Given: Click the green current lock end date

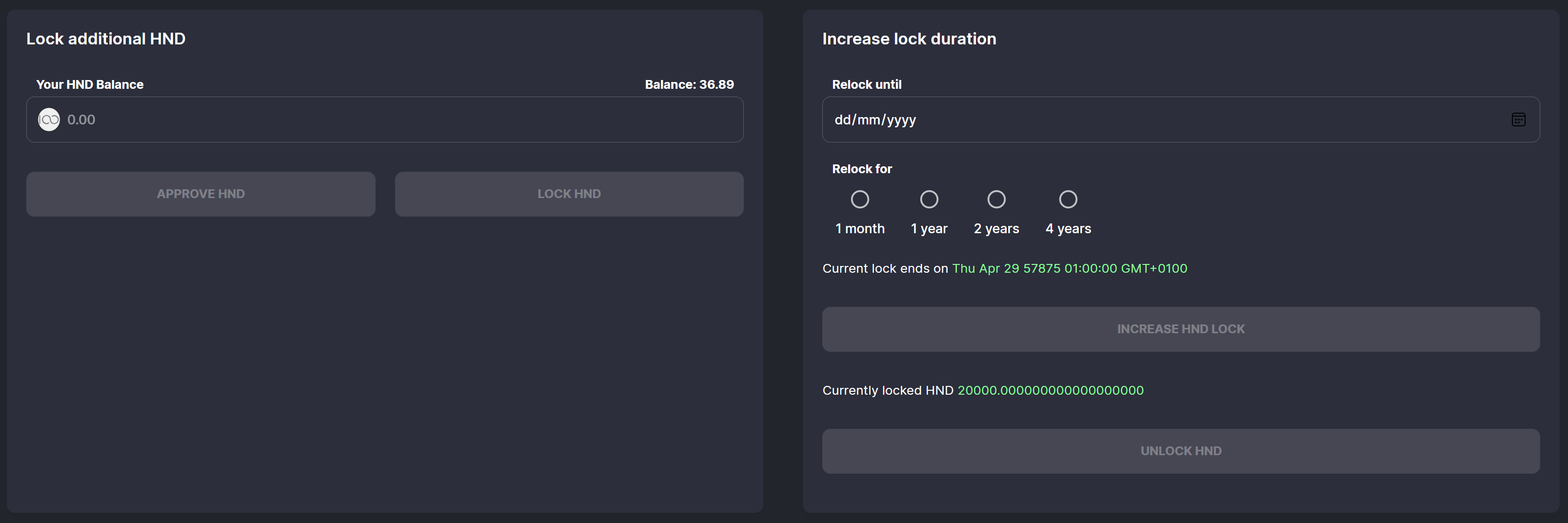Looking at the screenshot, I should 1069,268.
